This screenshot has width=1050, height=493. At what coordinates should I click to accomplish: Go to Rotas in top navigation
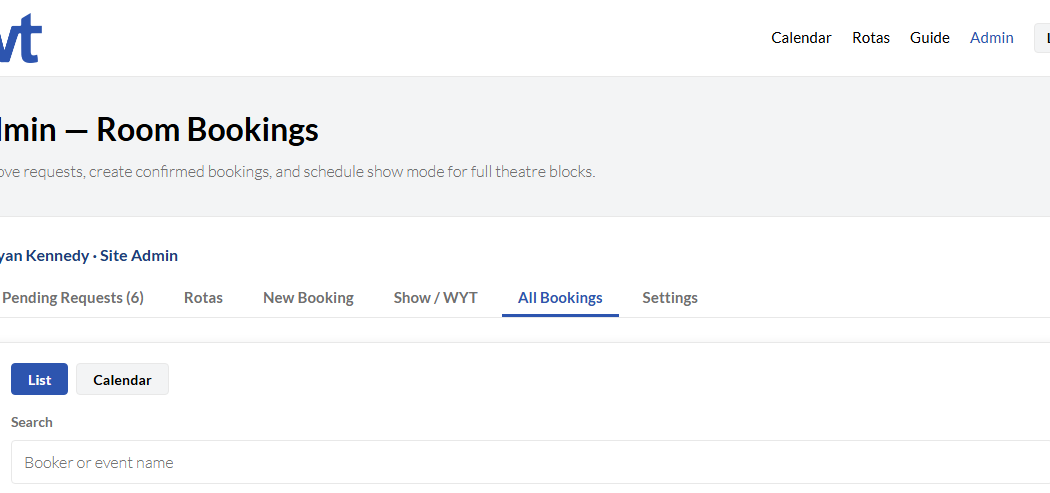click(871, 38)
